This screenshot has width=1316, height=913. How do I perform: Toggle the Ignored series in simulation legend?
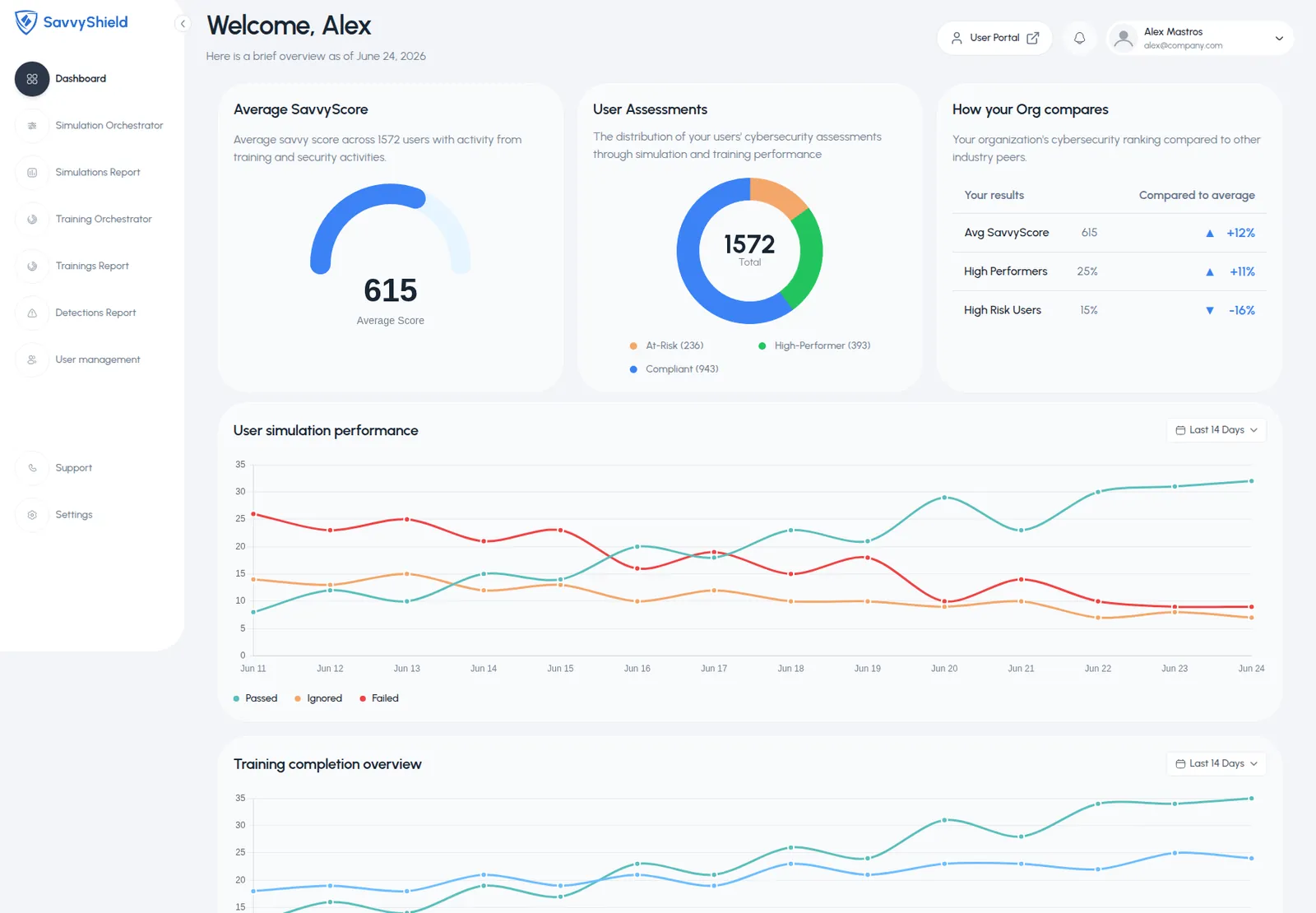pyautogui.click(x=317, y=698)
